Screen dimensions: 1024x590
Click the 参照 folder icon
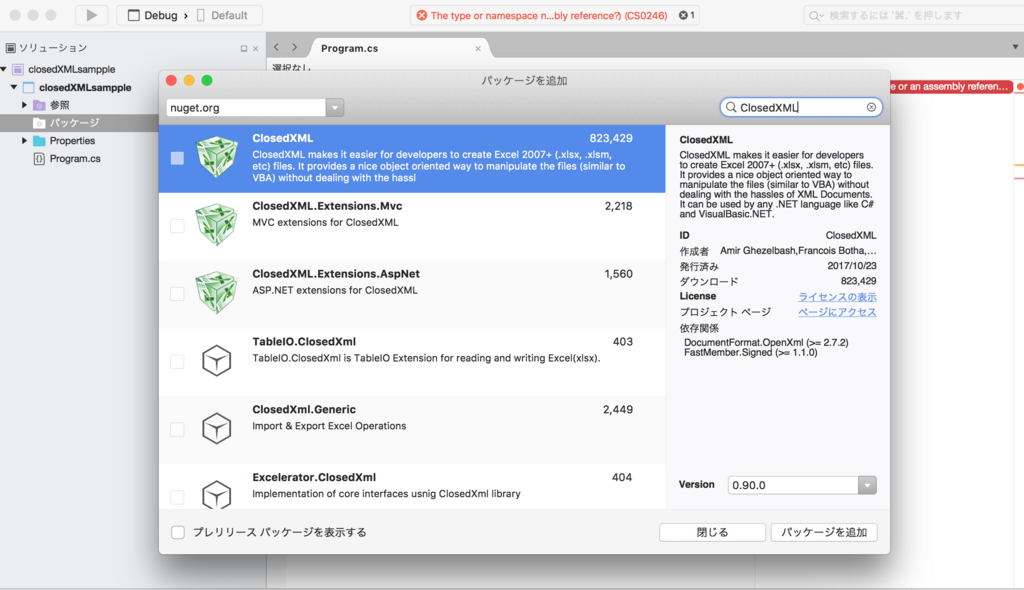39,105
